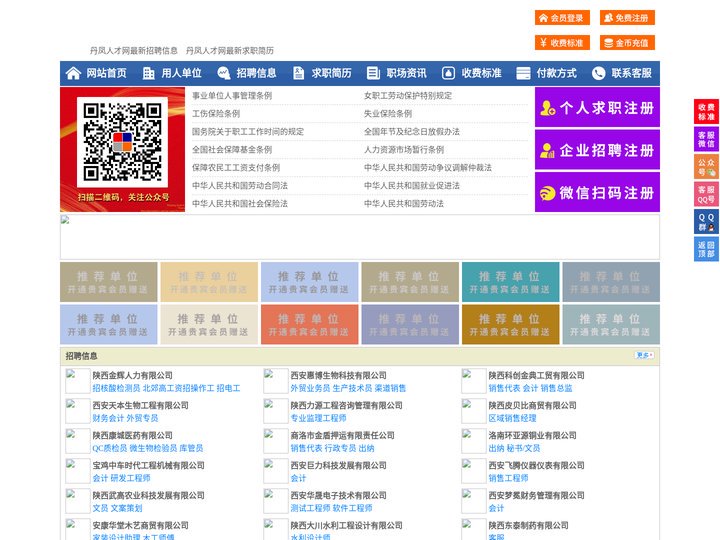The height and width of the screenshot is (540, 720).
Task: Click the 免费注册 button
Action: click(627, 18)
